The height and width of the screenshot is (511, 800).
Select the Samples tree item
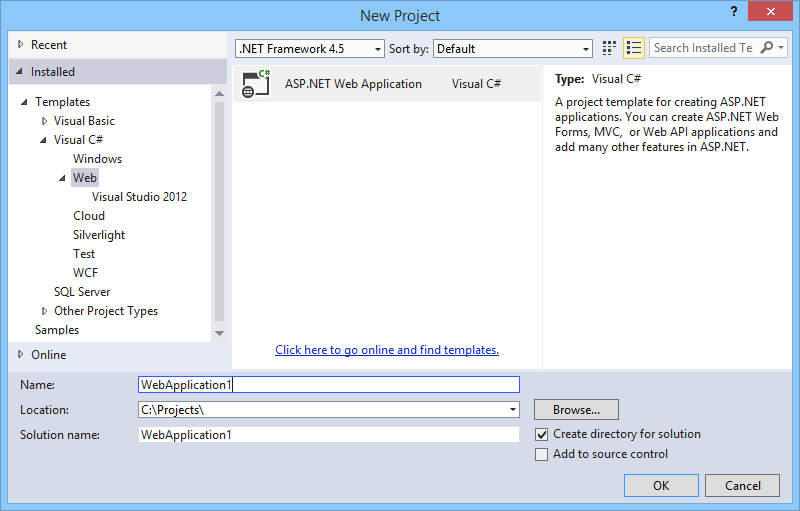coord(57,330)
